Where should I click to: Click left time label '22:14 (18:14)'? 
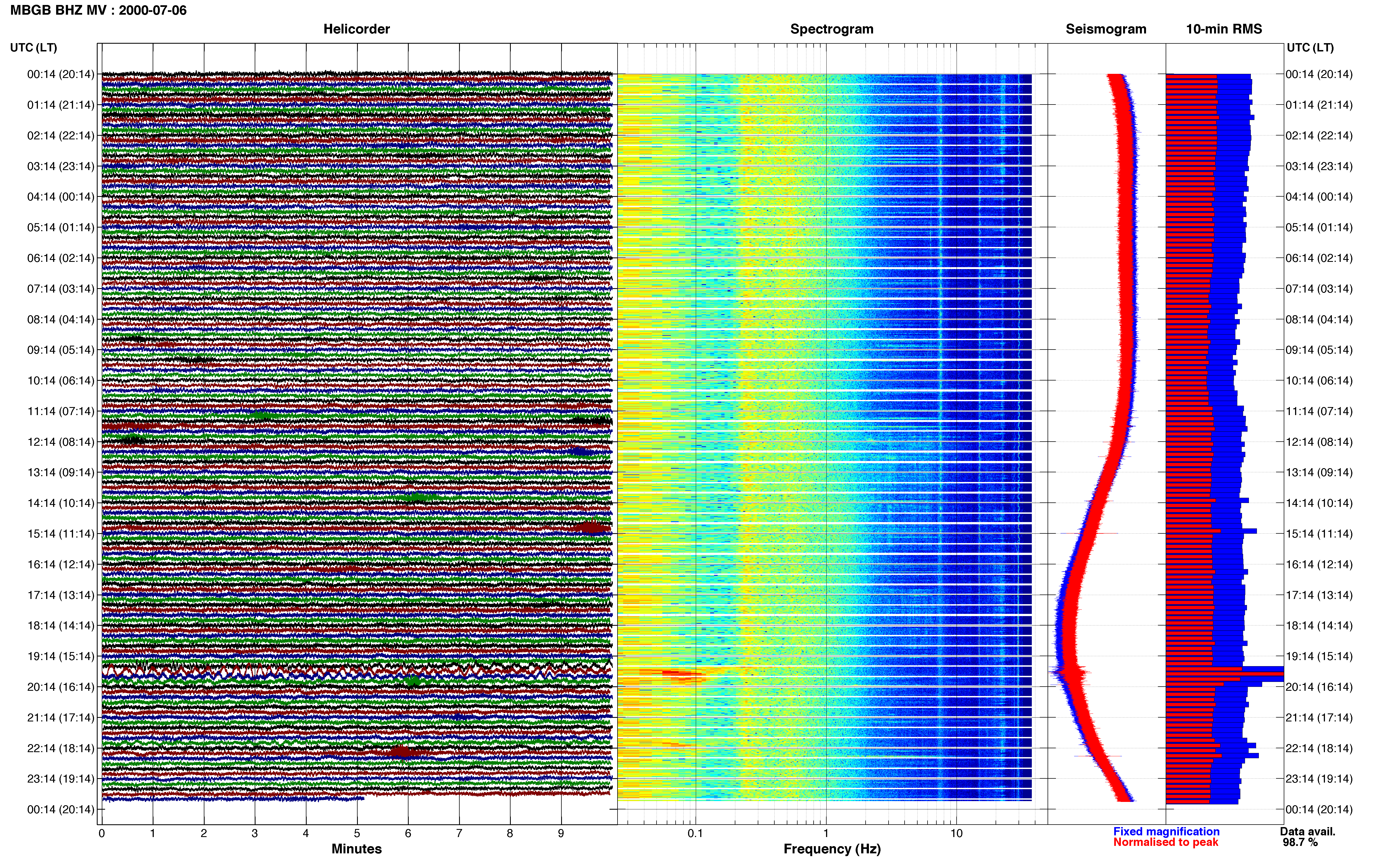point(61,748)
